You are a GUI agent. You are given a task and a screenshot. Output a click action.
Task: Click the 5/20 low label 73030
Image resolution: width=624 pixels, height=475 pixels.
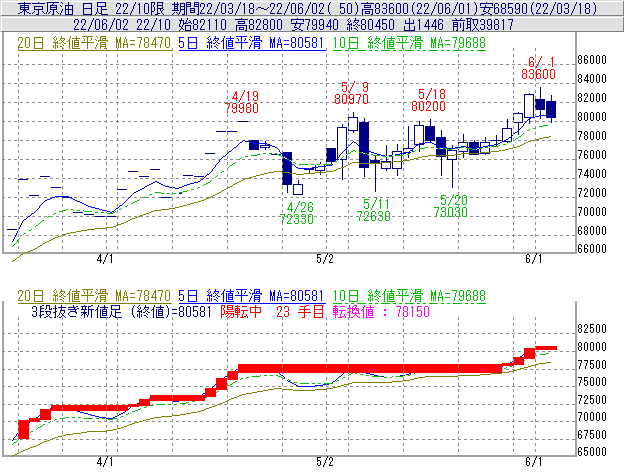click(x=450, y=212)
